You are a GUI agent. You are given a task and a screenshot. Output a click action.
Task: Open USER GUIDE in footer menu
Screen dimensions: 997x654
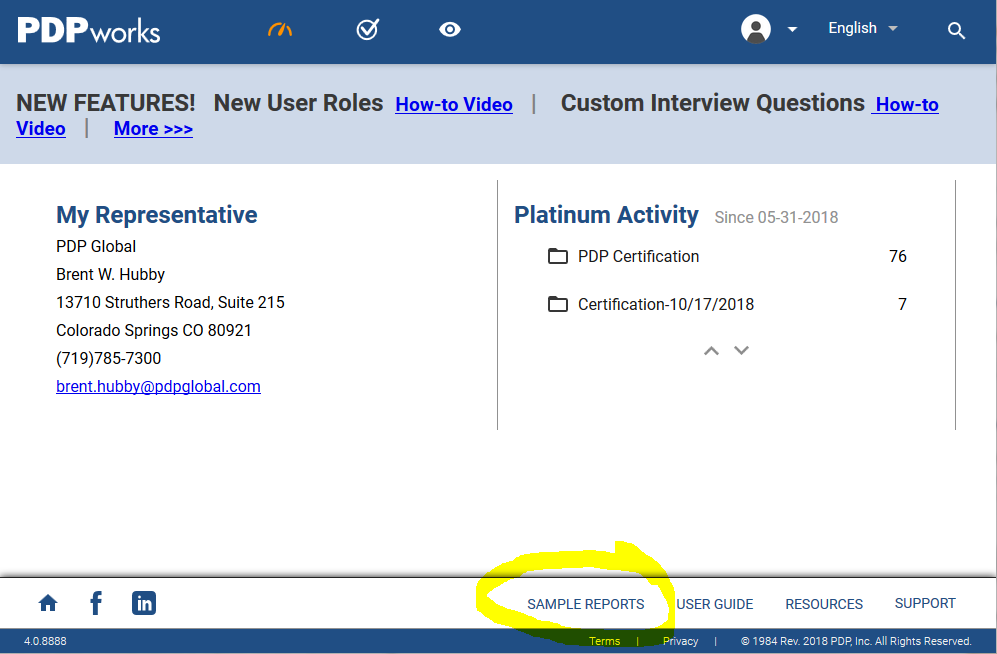point(715,604)
